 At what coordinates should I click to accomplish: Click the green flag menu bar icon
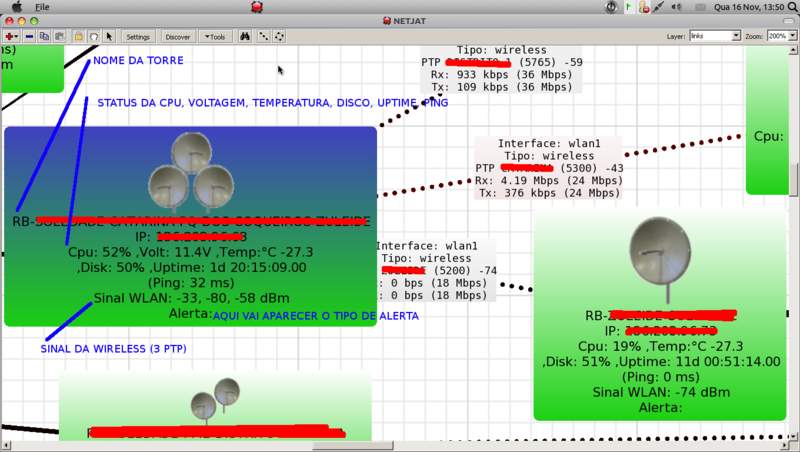point(629,7)
